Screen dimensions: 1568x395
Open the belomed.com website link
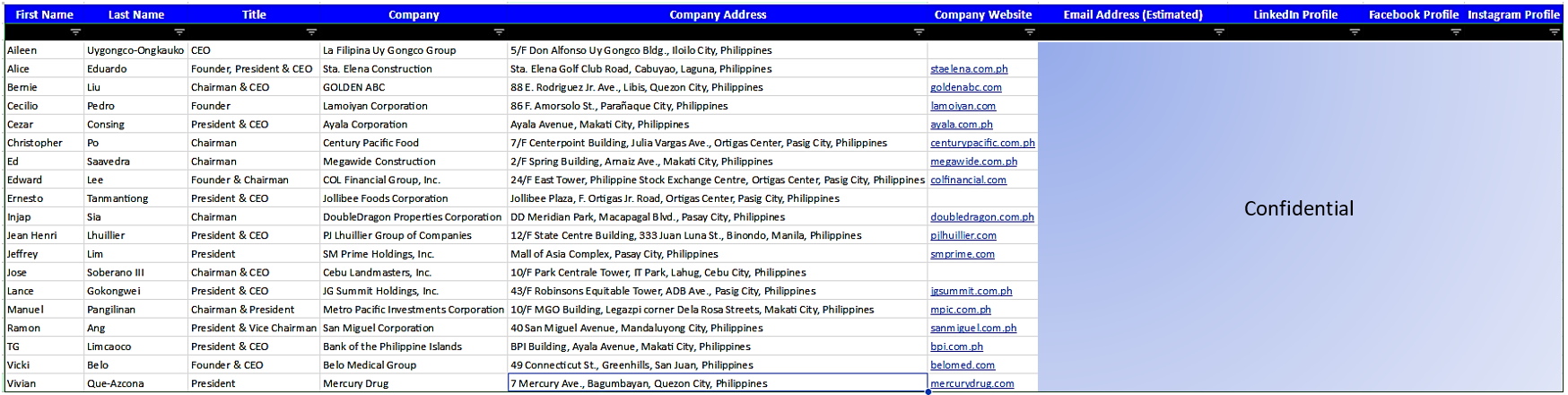coord(963,365)
